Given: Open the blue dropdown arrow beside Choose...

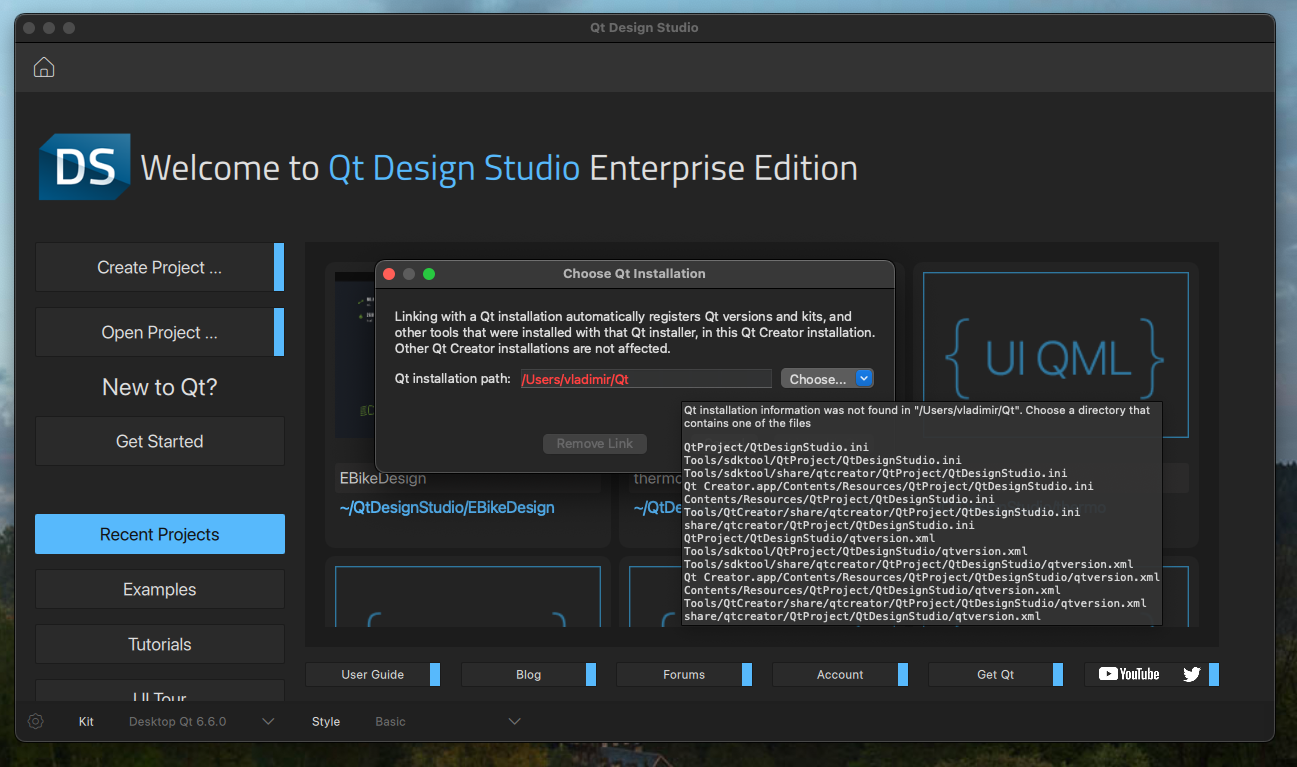Looking at the screenshot, I should [x=865, y=378].
